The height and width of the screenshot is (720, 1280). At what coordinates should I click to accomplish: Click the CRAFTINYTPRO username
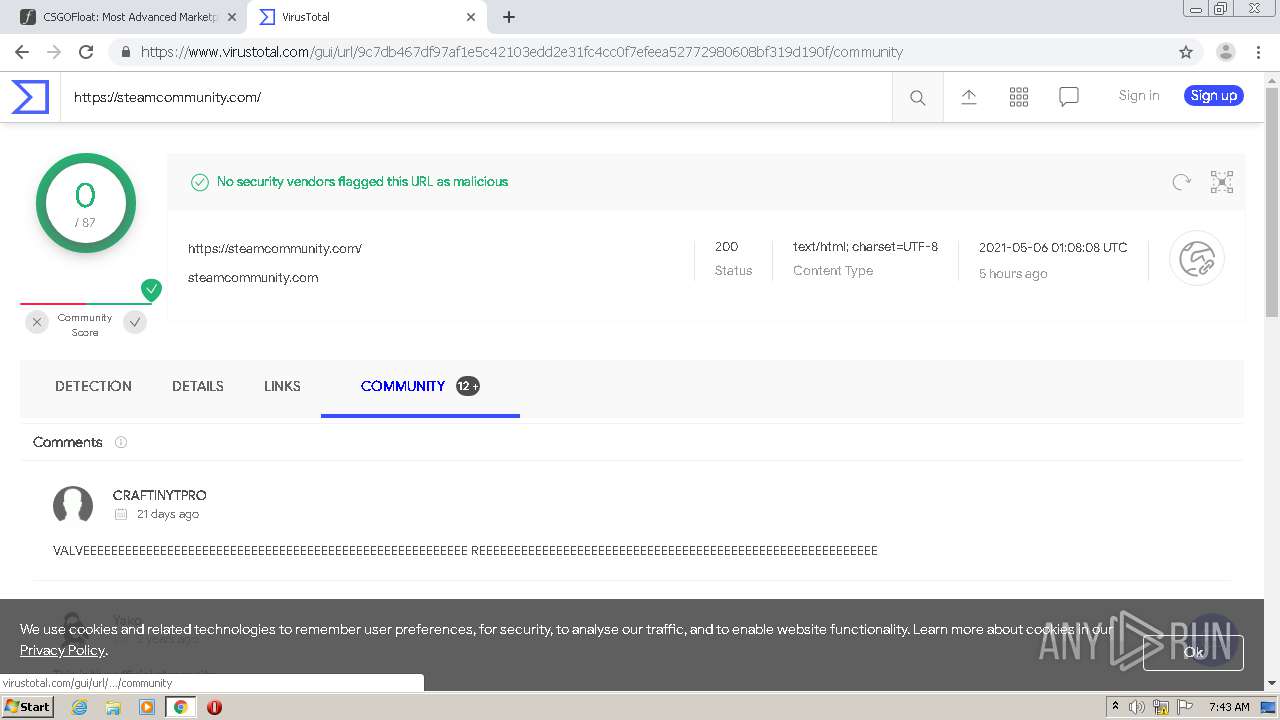pos(160,495)
